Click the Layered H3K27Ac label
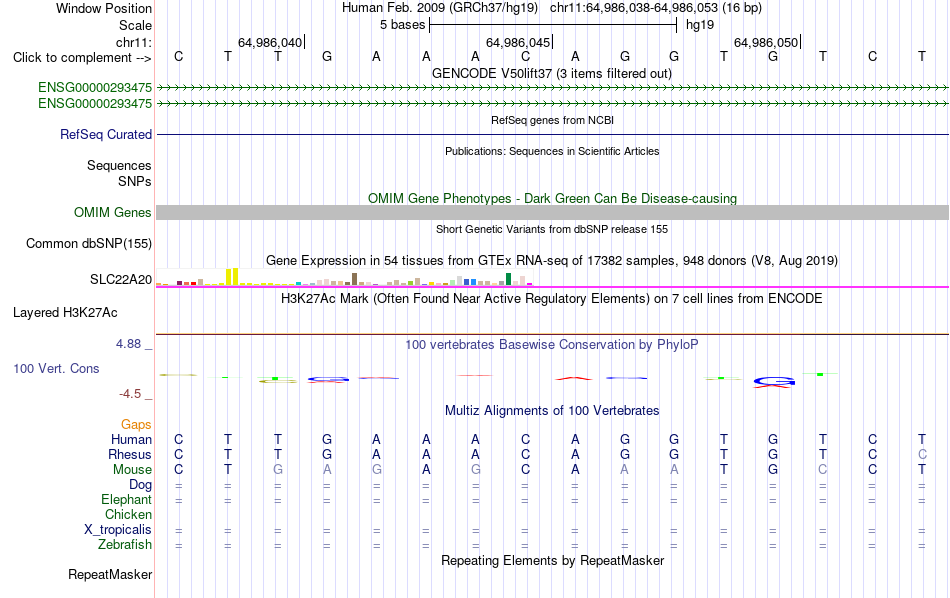 [65, 313]
